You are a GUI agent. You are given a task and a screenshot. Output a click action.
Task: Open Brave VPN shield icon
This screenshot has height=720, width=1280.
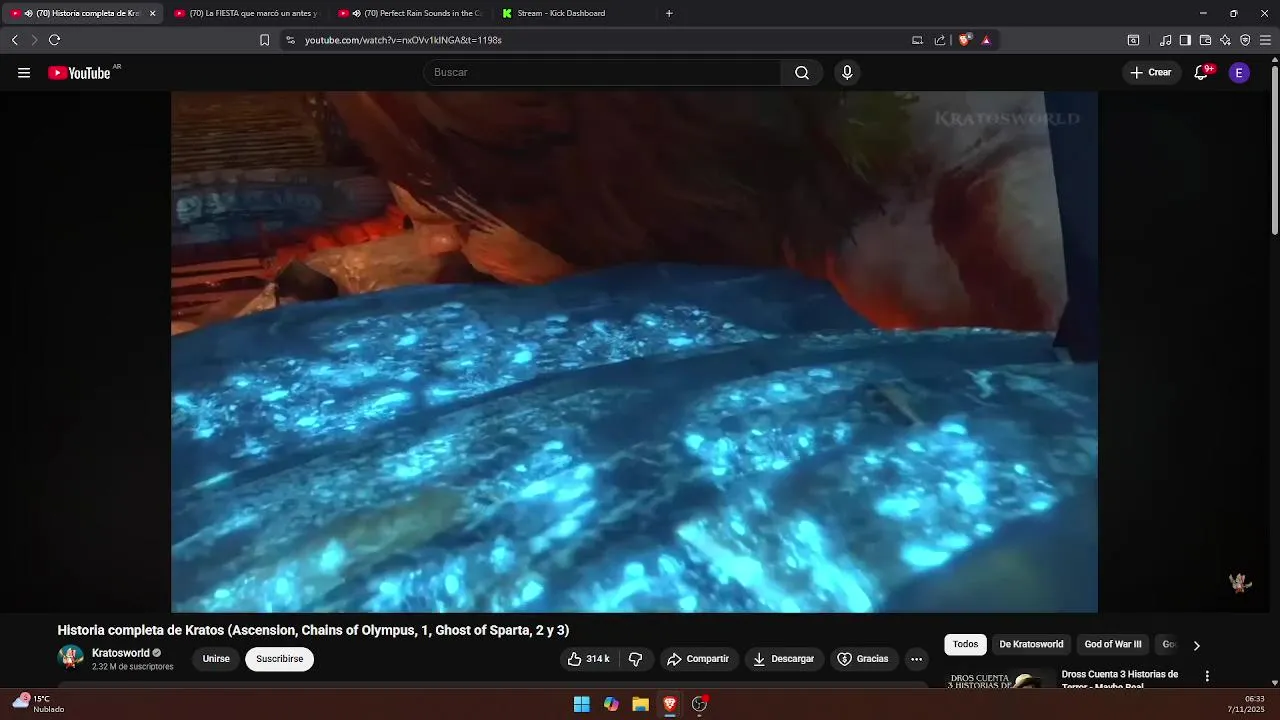[1245, 40]
